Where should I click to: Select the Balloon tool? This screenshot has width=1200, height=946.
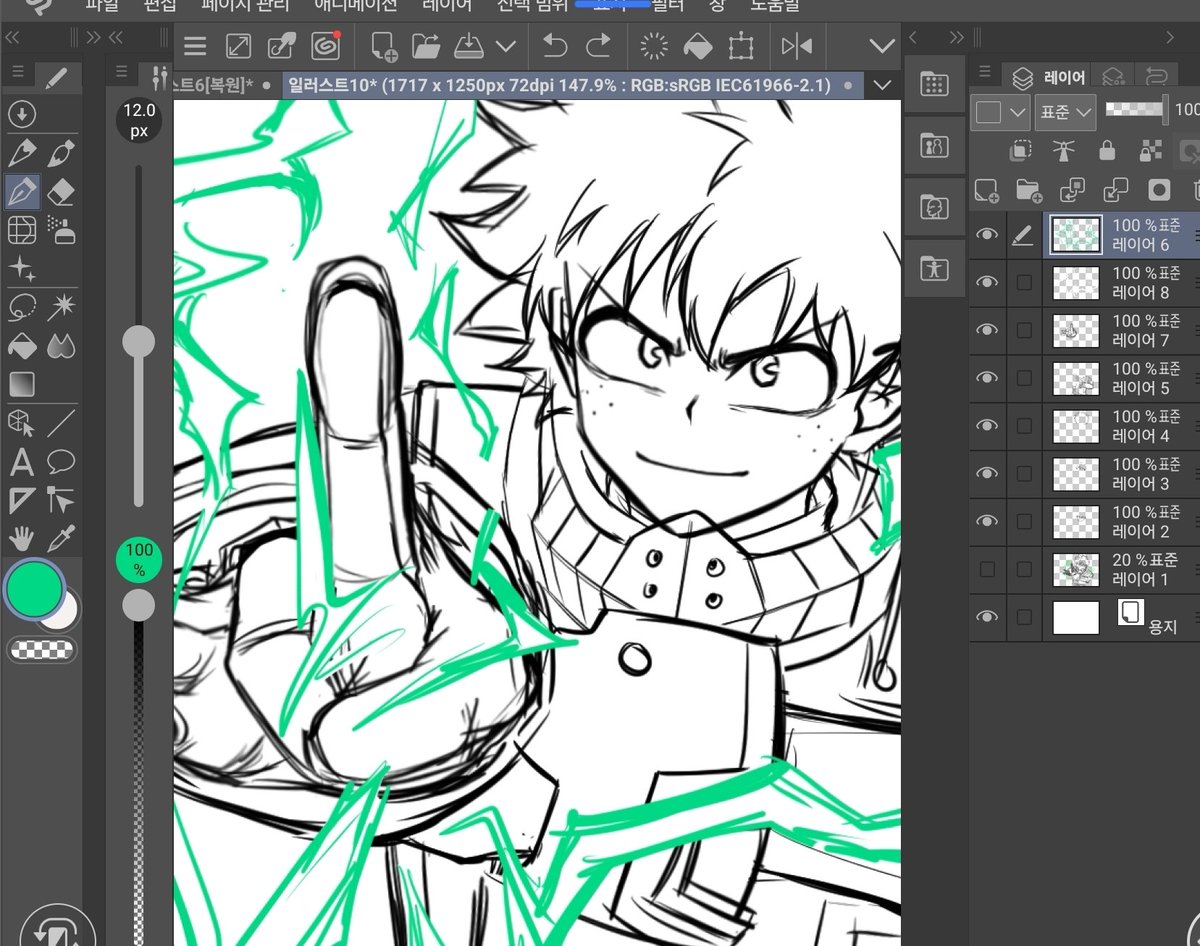[x=62, y=462]
